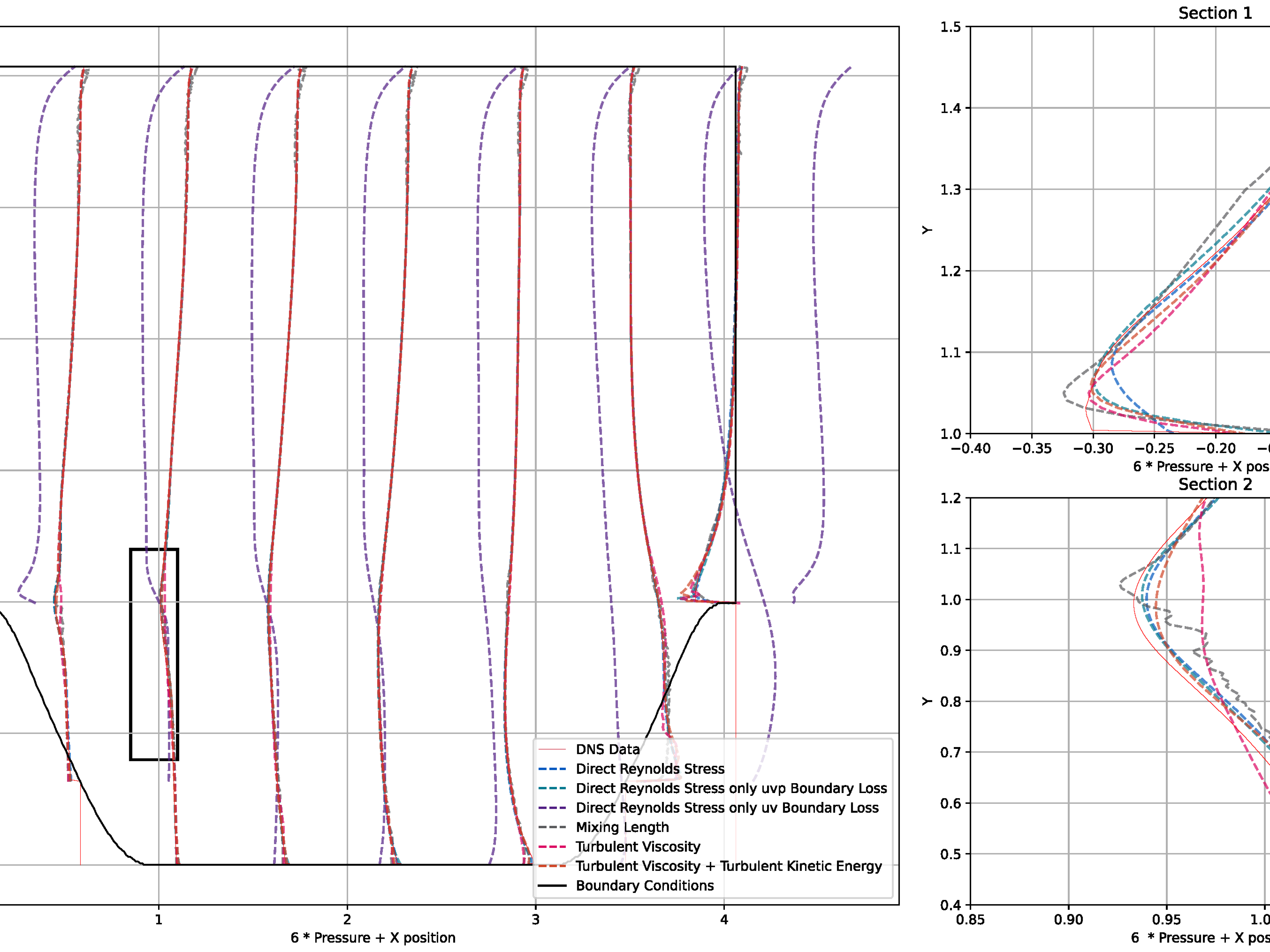Click the Section 2 plot title

click(1215, 484)
